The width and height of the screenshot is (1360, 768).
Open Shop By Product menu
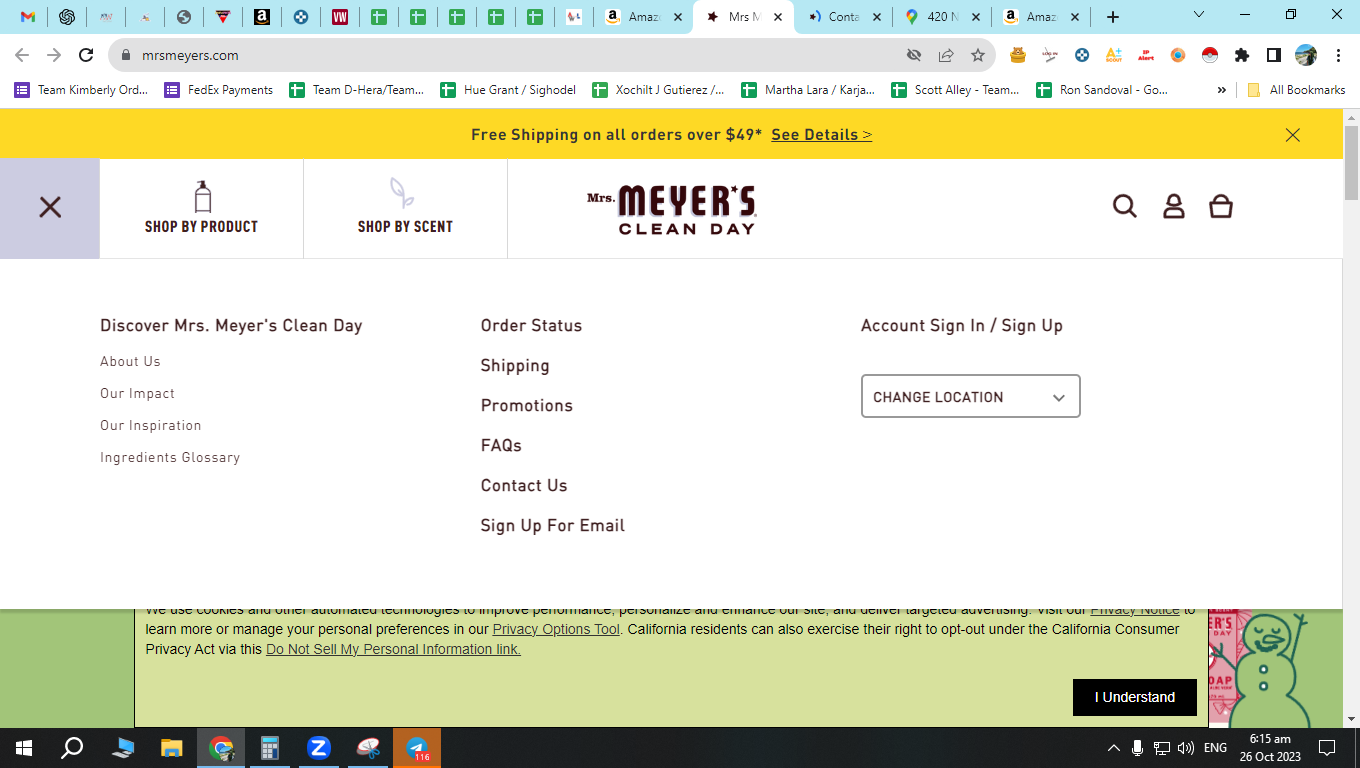point(202,208)
